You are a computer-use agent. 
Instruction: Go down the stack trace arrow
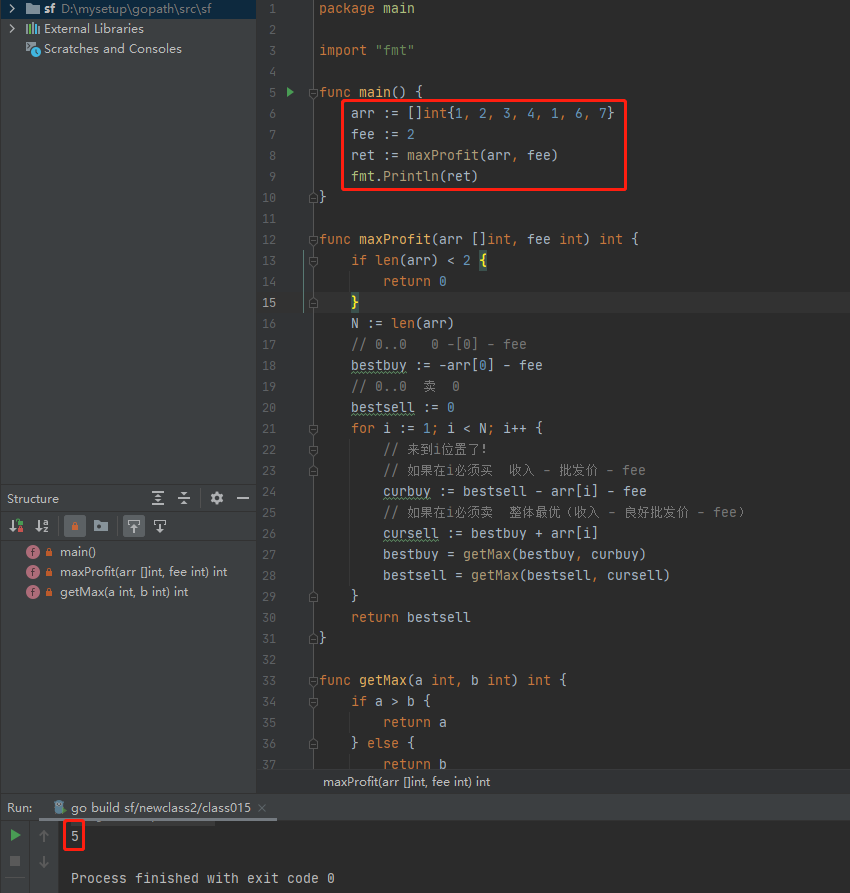coord(44,862)
